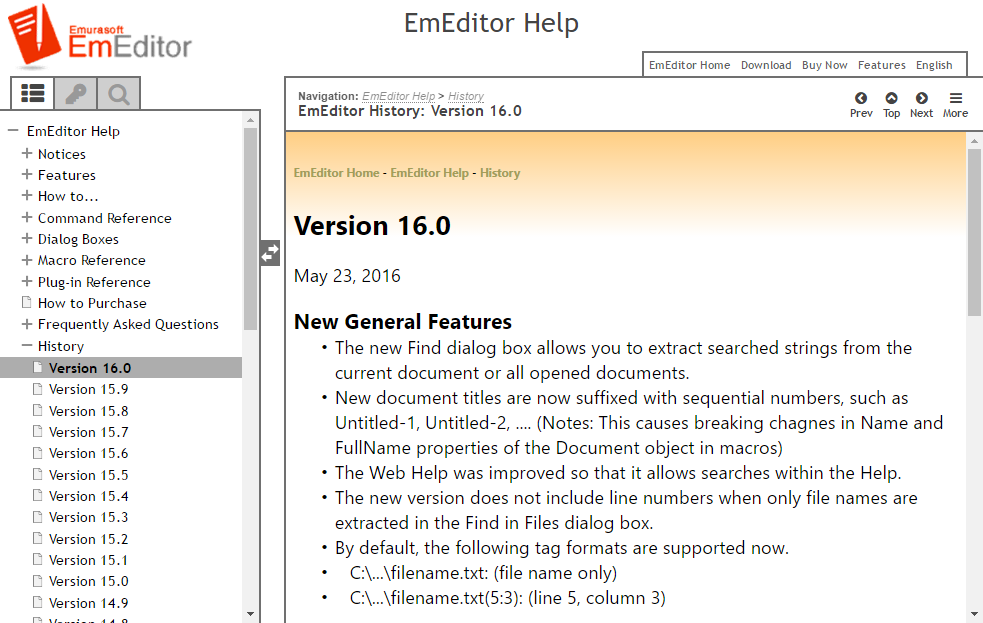Click the content pane scroll-up arrow
The image size is (983, 623).
point(974,141)
